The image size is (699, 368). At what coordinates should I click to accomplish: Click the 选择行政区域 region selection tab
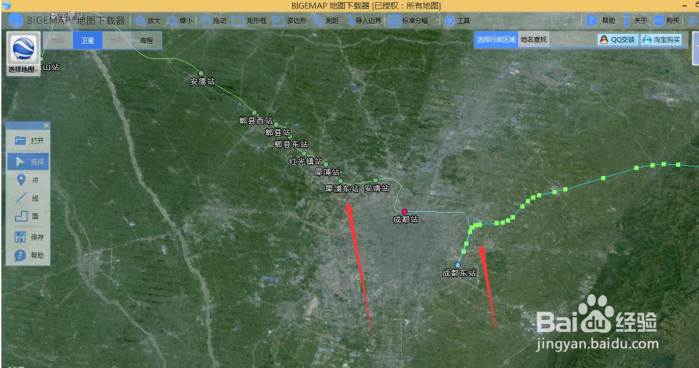(x=496, y=40)
